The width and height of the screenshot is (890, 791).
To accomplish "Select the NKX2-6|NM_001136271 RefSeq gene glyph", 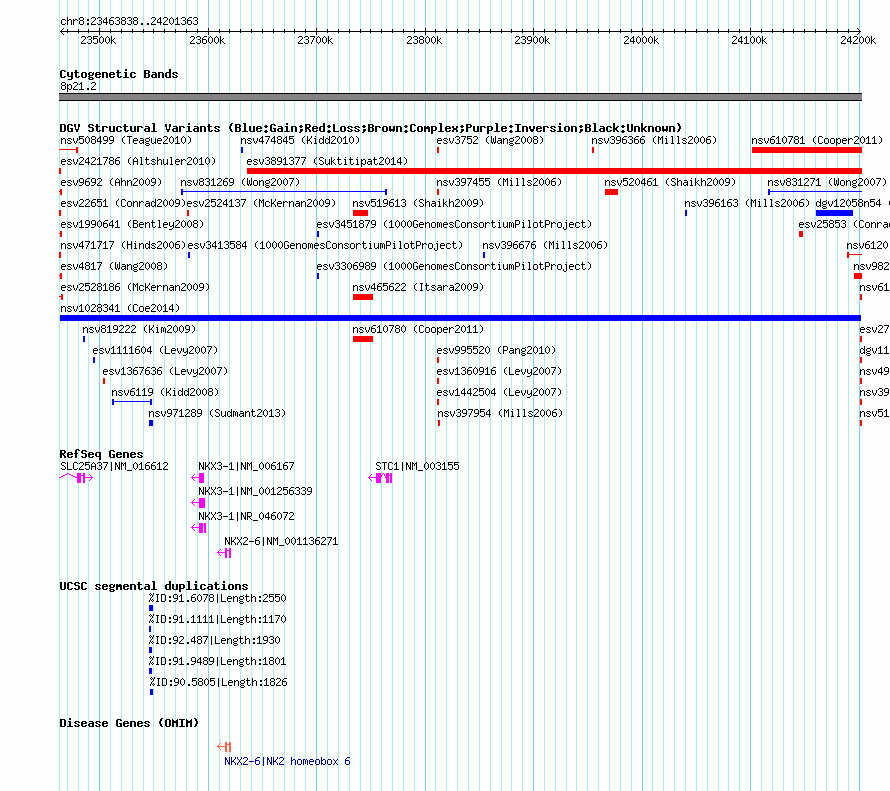I will click(224, 553).
